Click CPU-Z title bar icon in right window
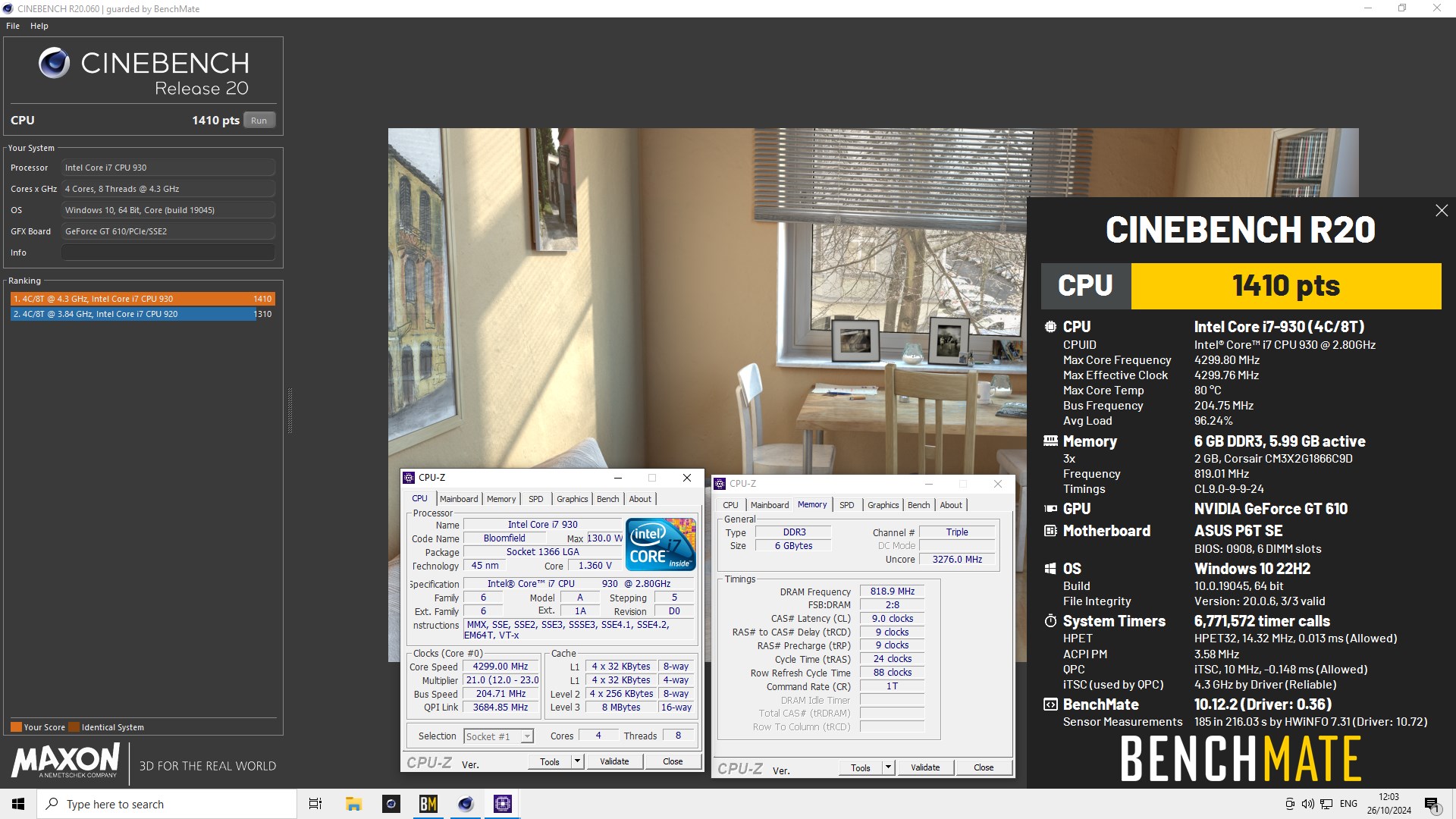This screenshot has height=819, width=1456. [720, 484]
